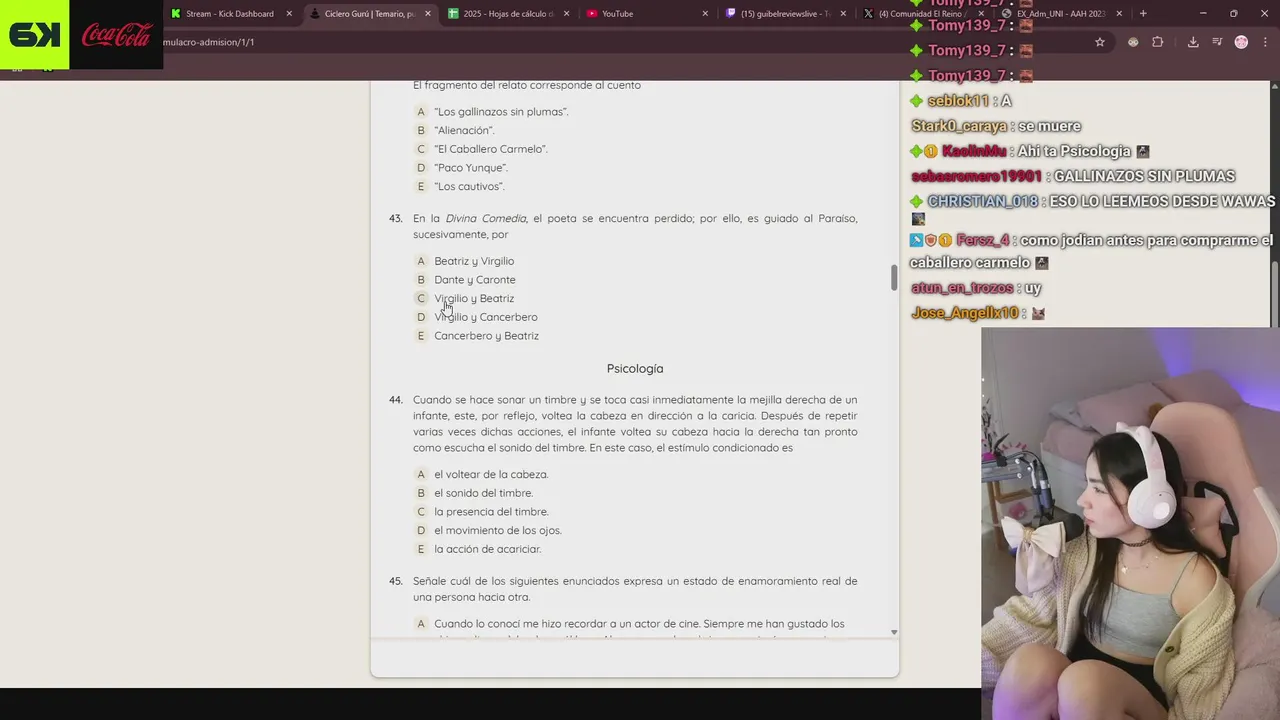
Task: Click the green Sheets favicon on the 2025 tab
Action: coord(453,14)
